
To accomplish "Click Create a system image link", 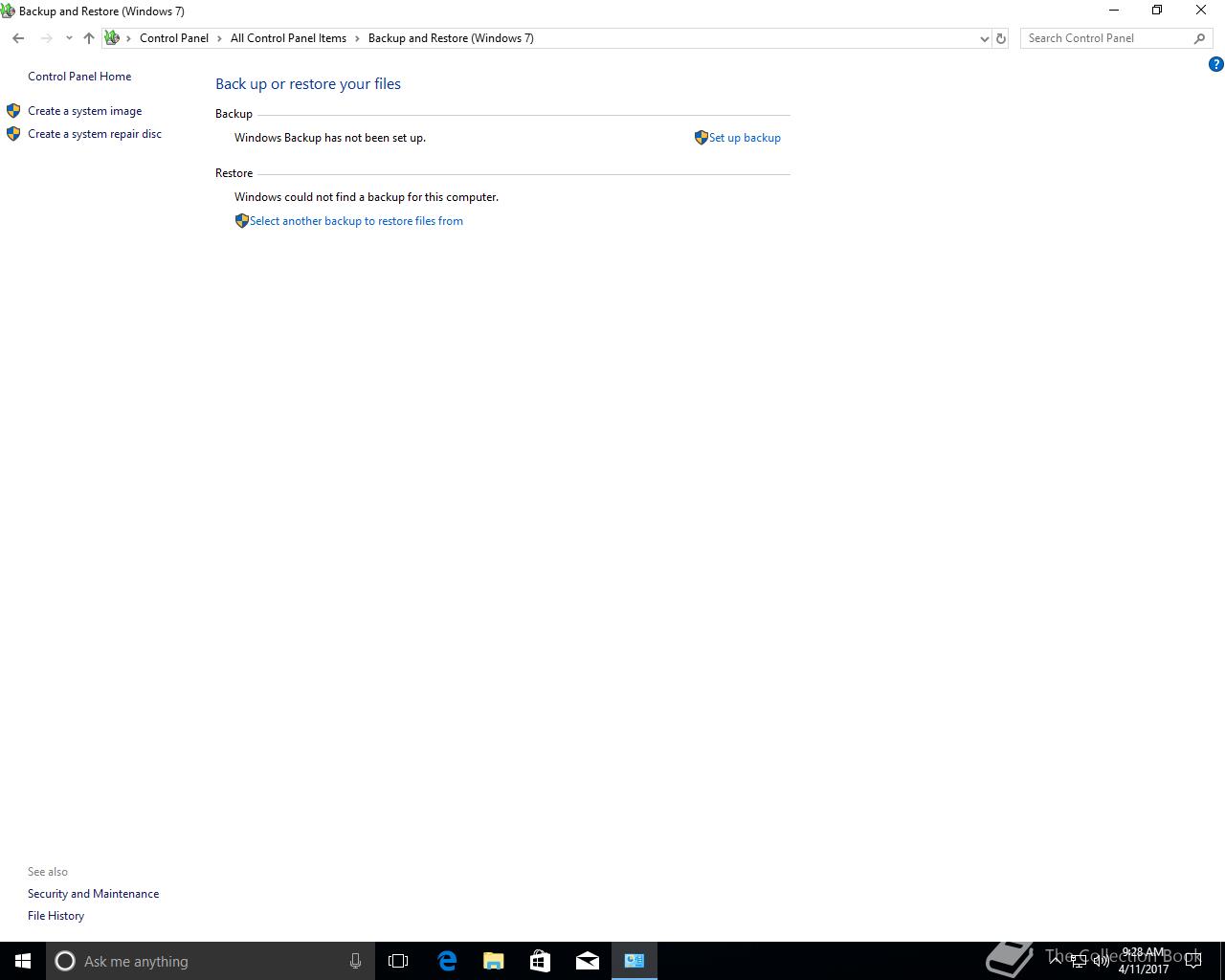I will (84, 111).
